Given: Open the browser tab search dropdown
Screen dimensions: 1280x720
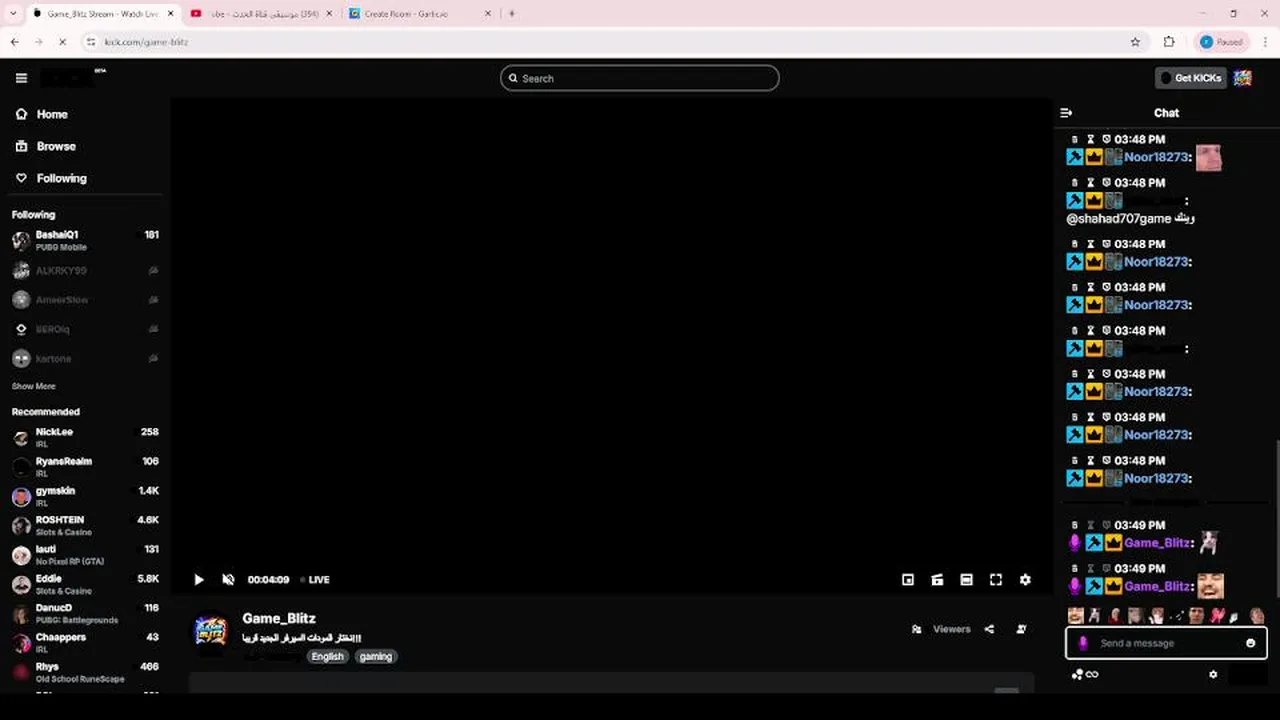Looking at the screenshot, I should 13,14.
